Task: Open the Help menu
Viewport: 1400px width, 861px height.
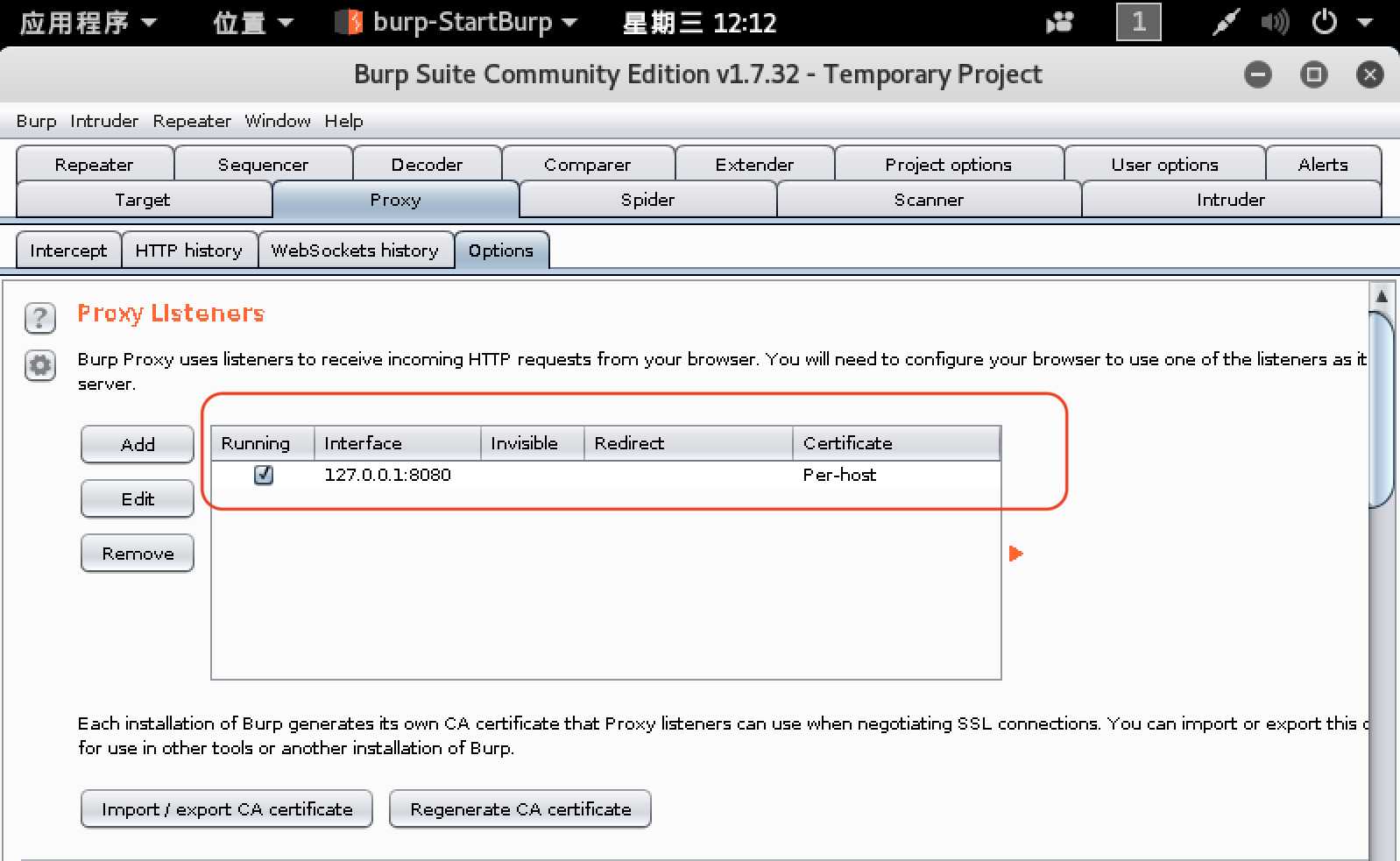Action: (343, 121)
